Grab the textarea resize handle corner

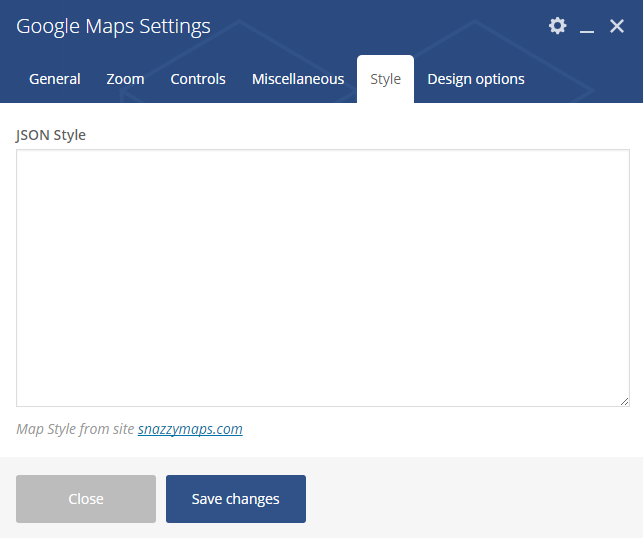(624, 401)
